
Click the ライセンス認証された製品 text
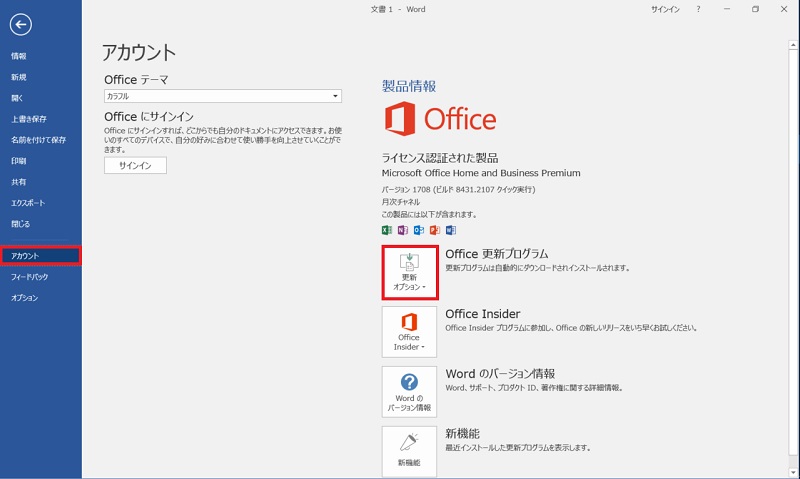[440, 158]
